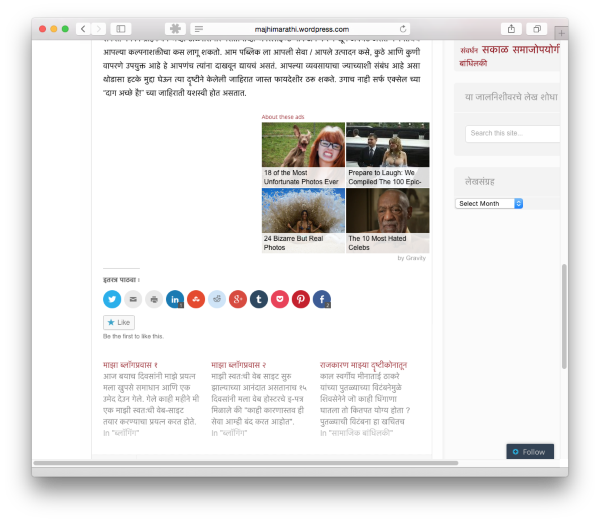Click the 'Be the first to like this' text

coord(133,336)
